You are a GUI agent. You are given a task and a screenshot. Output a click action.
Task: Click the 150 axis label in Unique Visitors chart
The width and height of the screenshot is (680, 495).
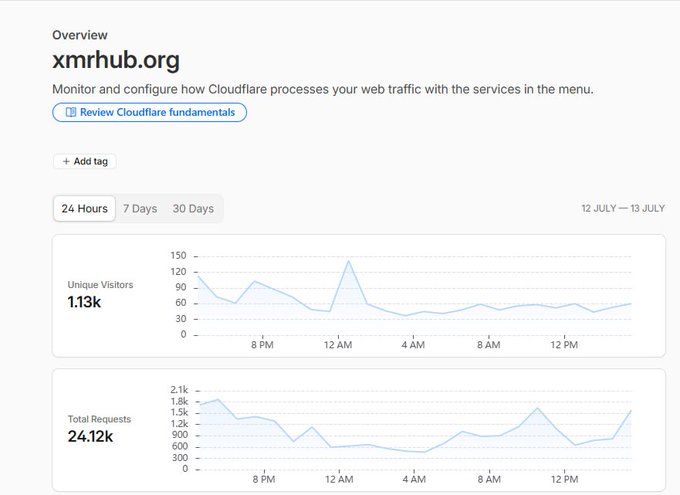(x=178, y=256)
